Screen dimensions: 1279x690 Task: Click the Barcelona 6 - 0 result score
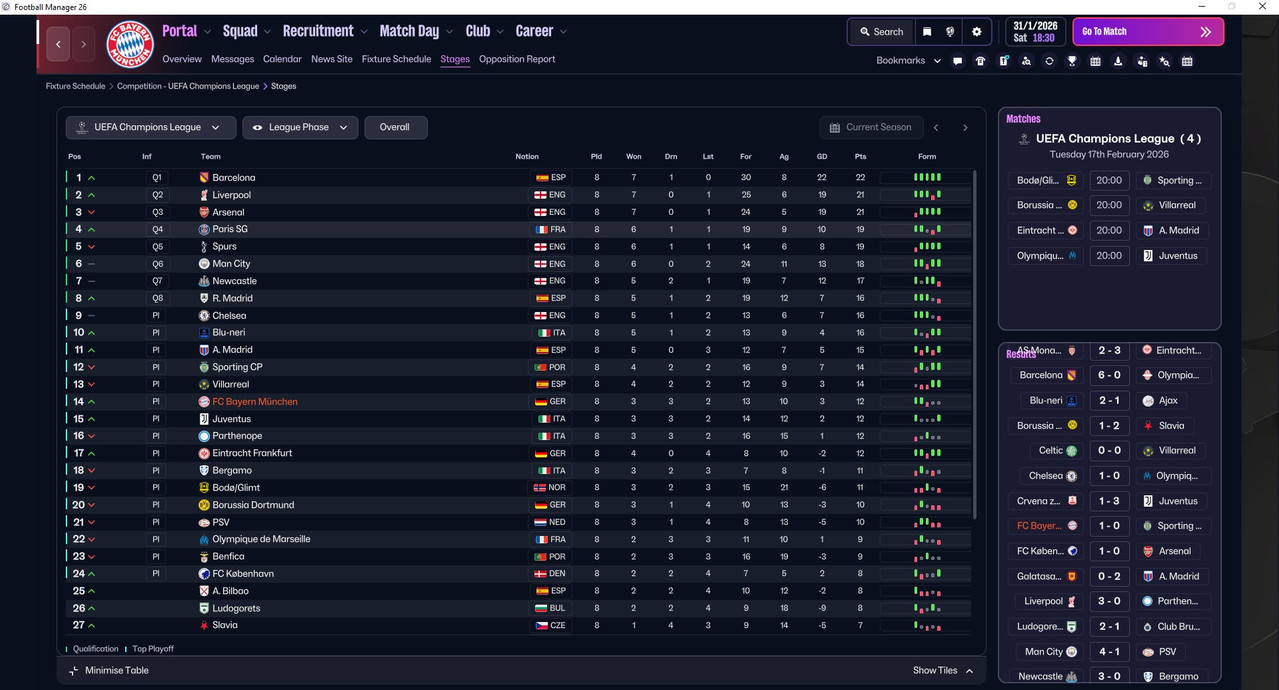pyautogui.click(x=1109, y=376)
